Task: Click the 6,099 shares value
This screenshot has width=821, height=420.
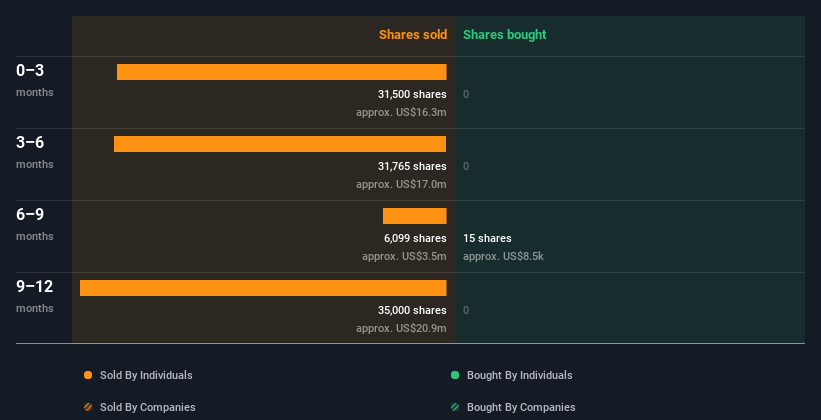Action: (415, 238)
